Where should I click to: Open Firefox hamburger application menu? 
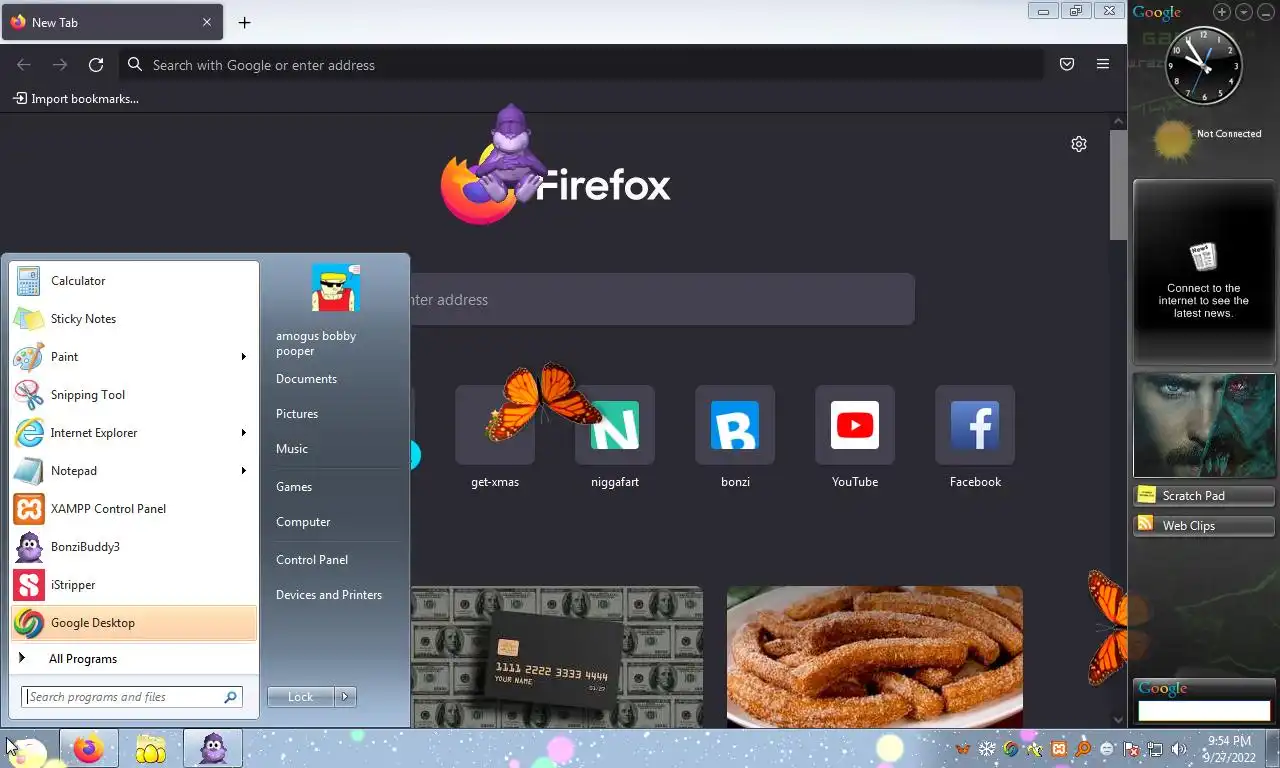(x=1103, y=65)
